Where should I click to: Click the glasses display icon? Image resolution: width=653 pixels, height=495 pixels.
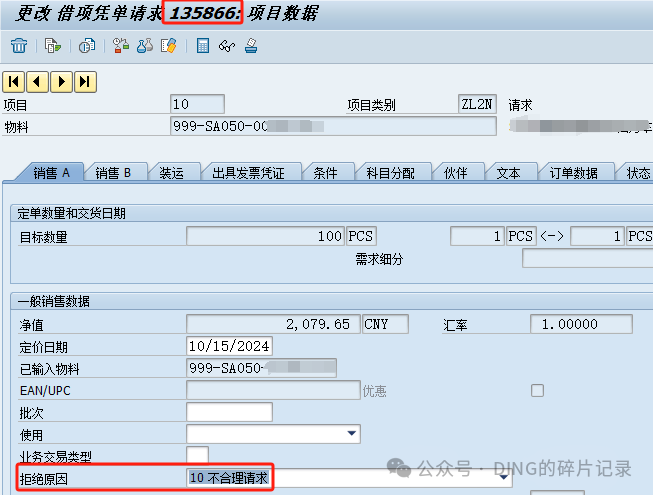[227, 45]
